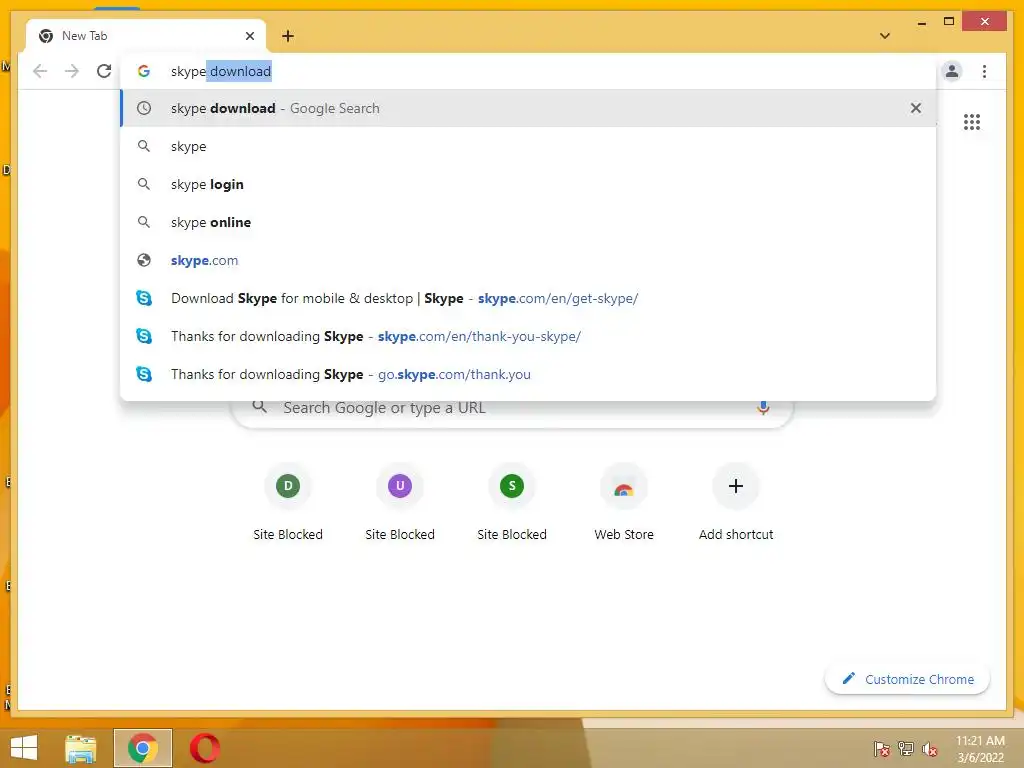Launch Opera from the taskbar
This screenshot has height=768, width=1024.
pyautogui.click(x=205, y=748)
